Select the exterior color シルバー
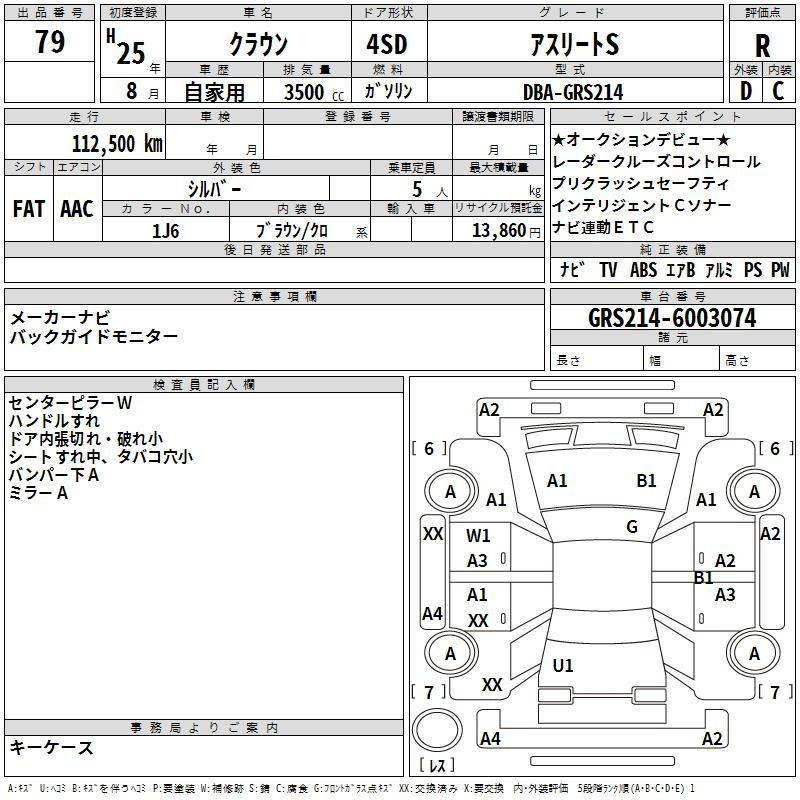Screen dimensions: 800x800 [x=214, y=189]
